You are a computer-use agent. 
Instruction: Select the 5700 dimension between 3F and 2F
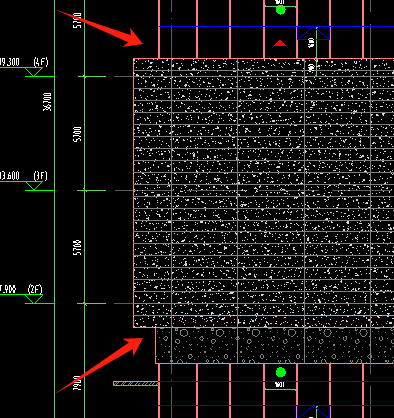pyautogui.click(x=77, y=247)
